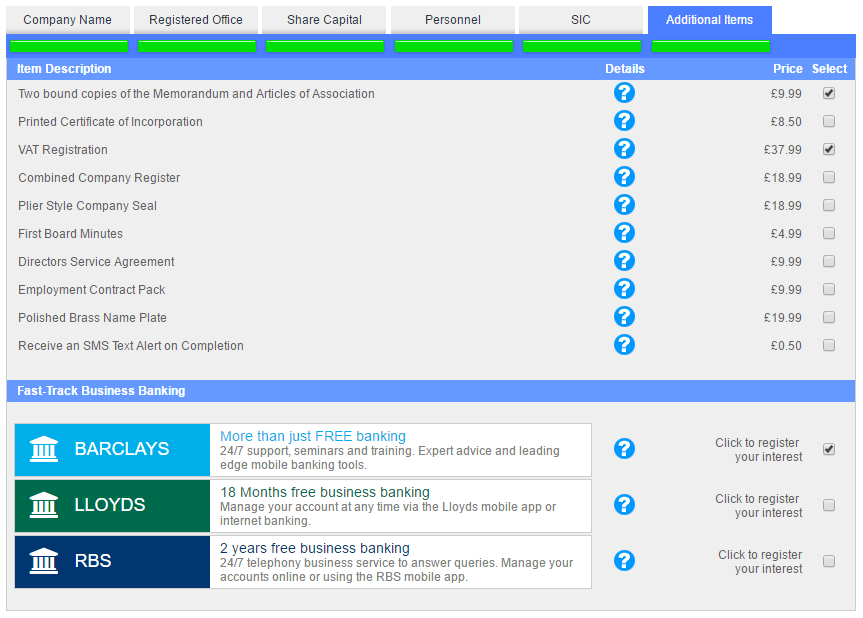Open RBS banking offer details icon

pyautogui.click(x=624, y=561)
